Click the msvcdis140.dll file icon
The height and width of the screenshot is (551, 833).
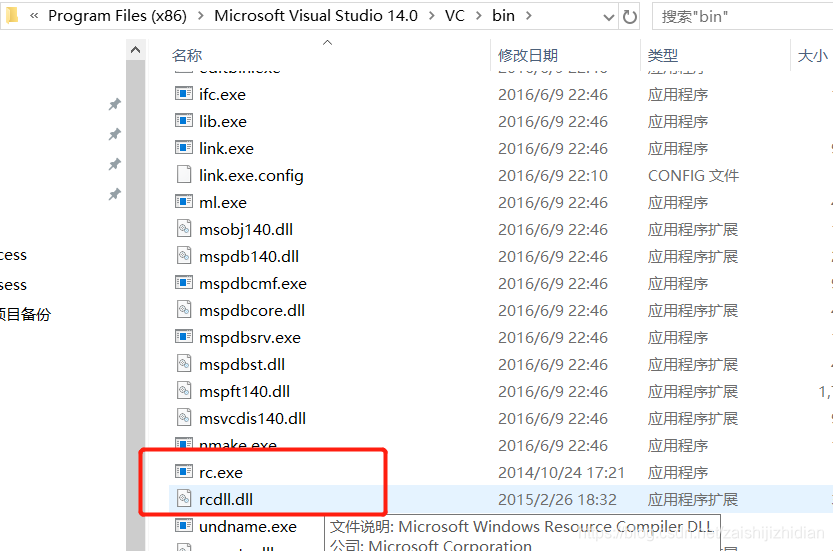pos(184,418)
